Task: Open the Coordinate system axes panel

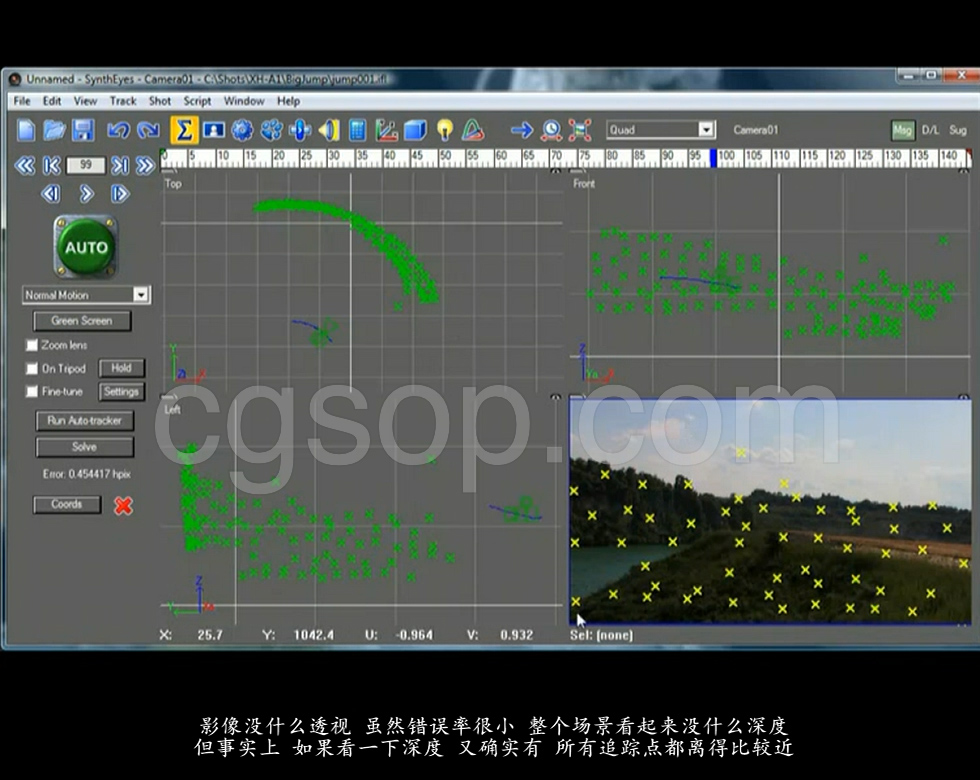Action: (x=386, y=130)
